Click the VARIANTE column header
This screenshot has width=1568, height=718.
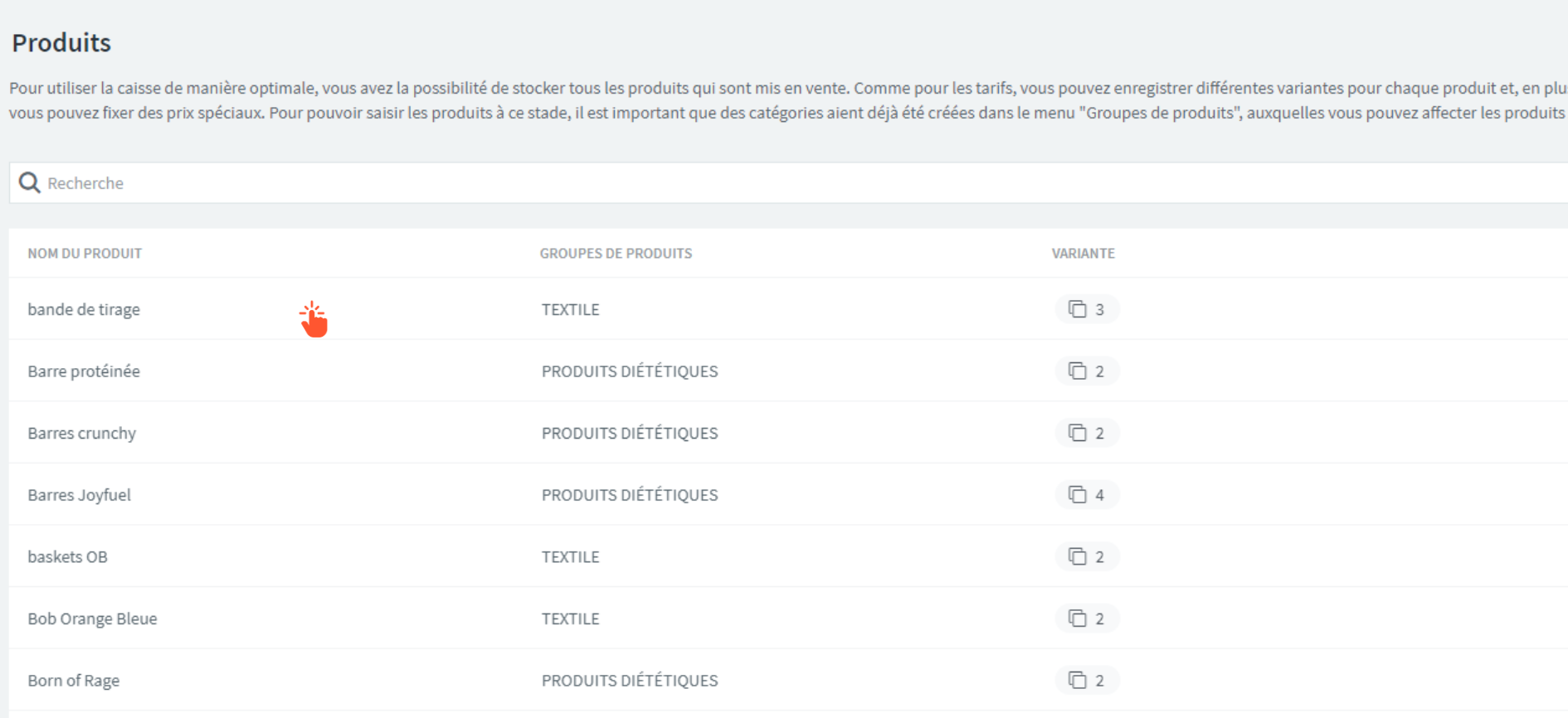pyautogui.click(x=1083, y=253)
